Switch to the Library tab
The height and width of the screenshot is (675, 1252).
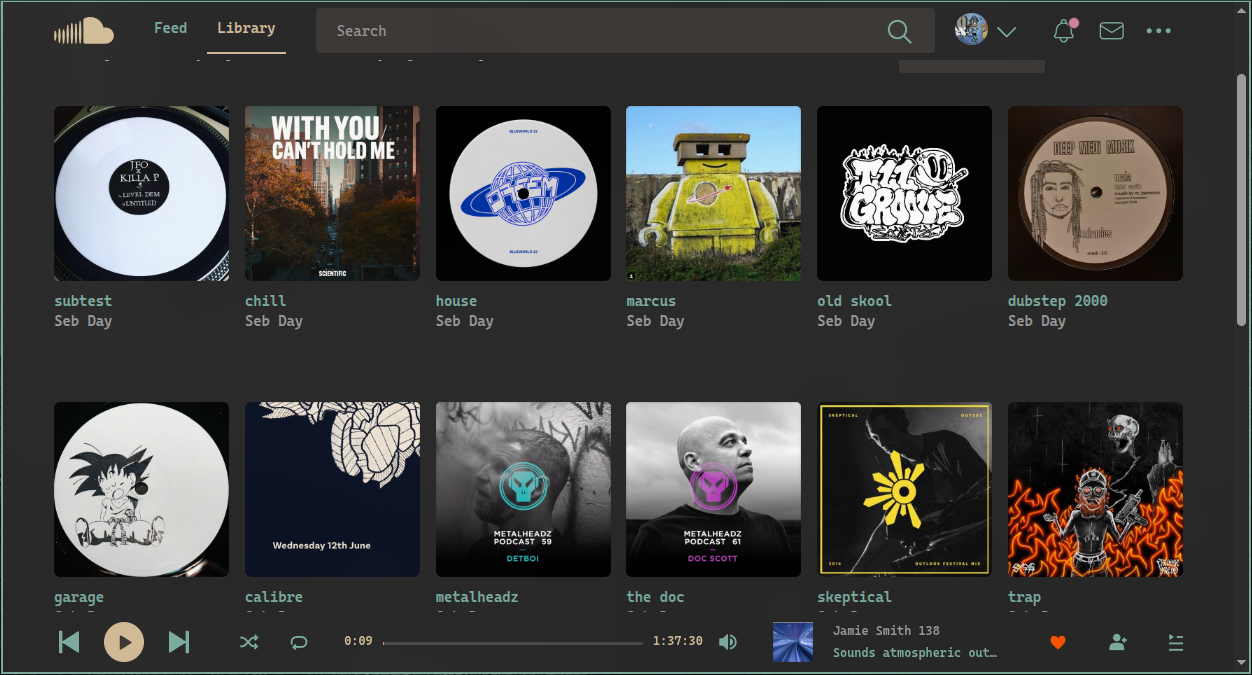[x=246, y=28]
